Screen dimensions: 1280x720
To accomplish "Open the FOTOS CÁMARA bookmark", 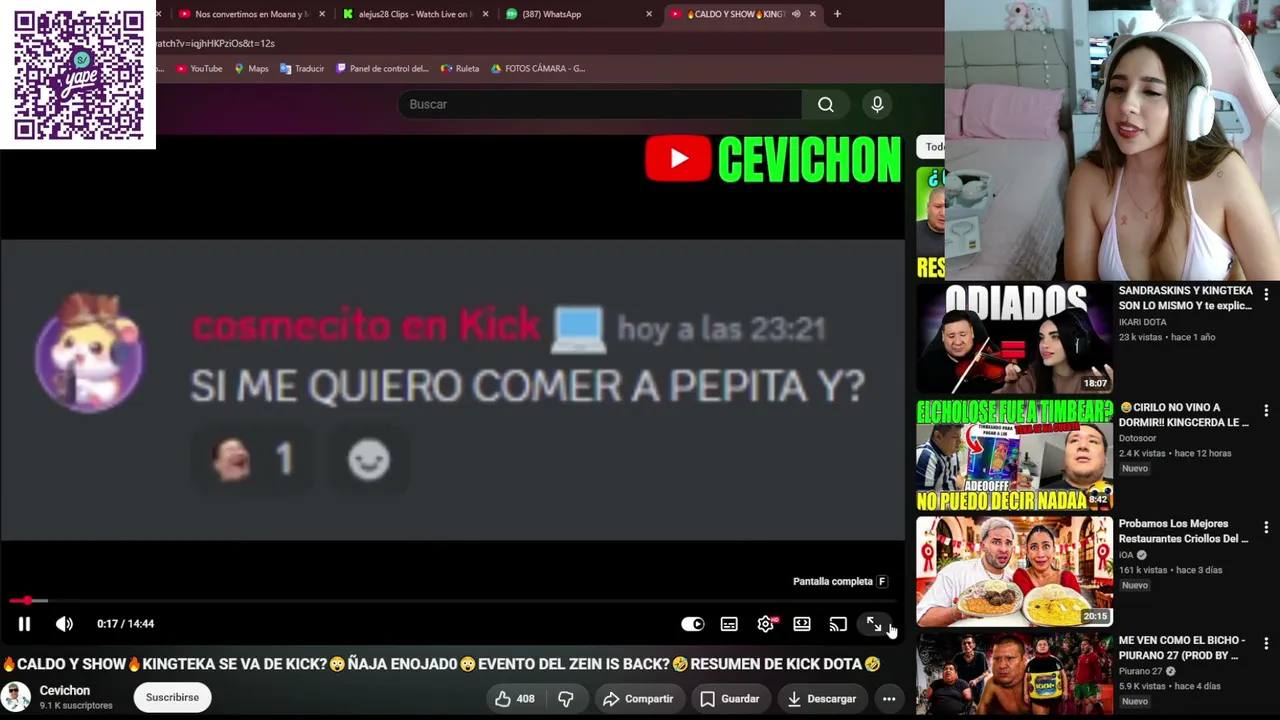I will tap(538, 69).
